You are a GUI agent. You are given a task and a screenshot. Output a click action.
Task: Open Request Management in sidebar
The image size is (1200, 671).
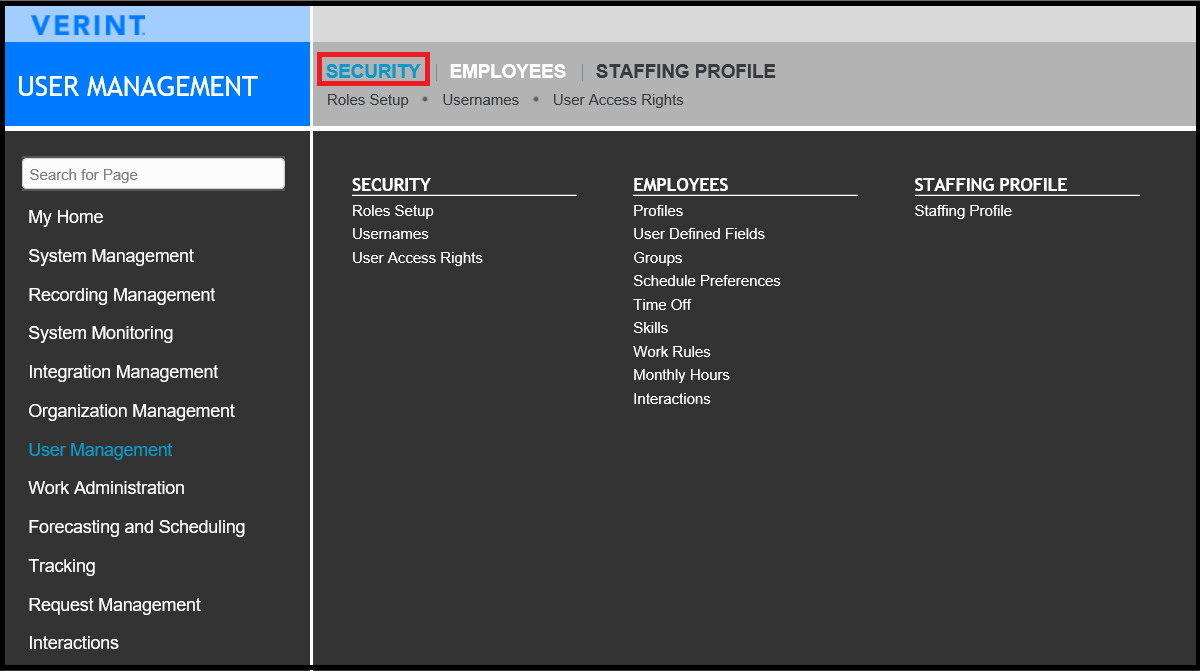(115, 605)
